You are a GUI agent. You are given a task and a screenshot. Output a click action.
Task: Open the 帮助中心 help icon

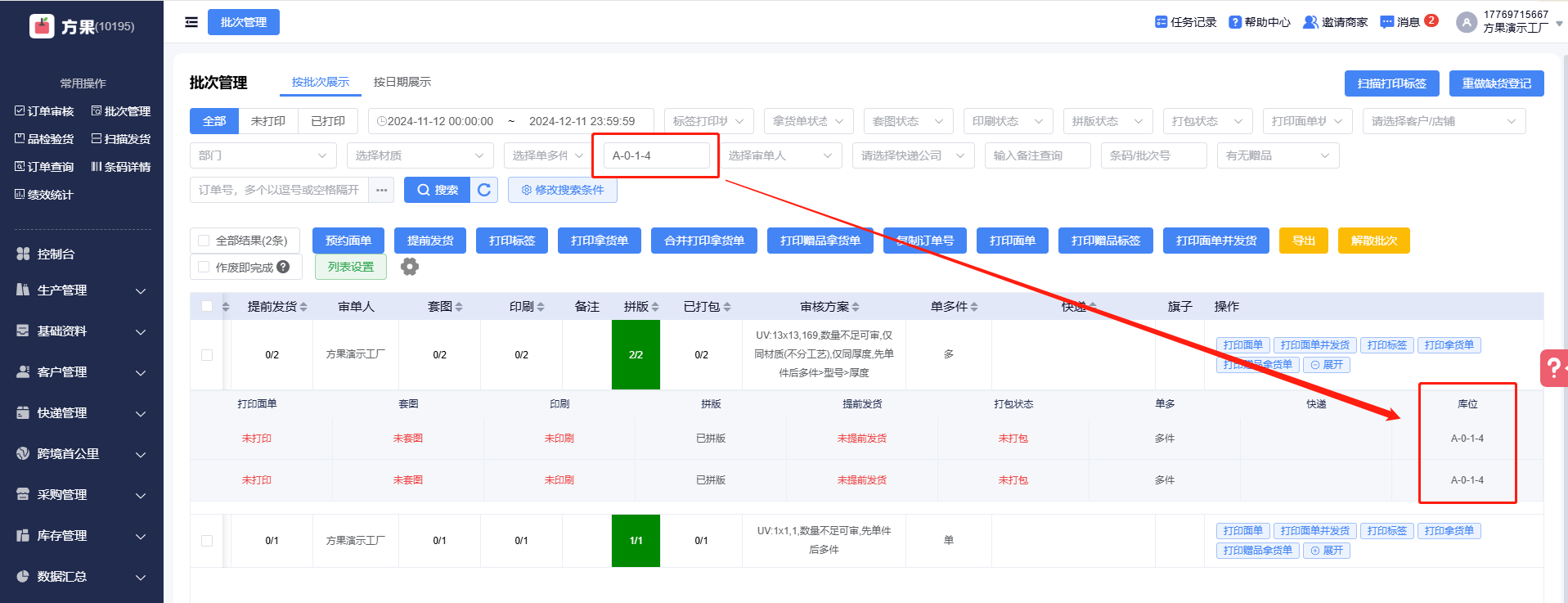pyautogui.click(x=1235, y=22)
